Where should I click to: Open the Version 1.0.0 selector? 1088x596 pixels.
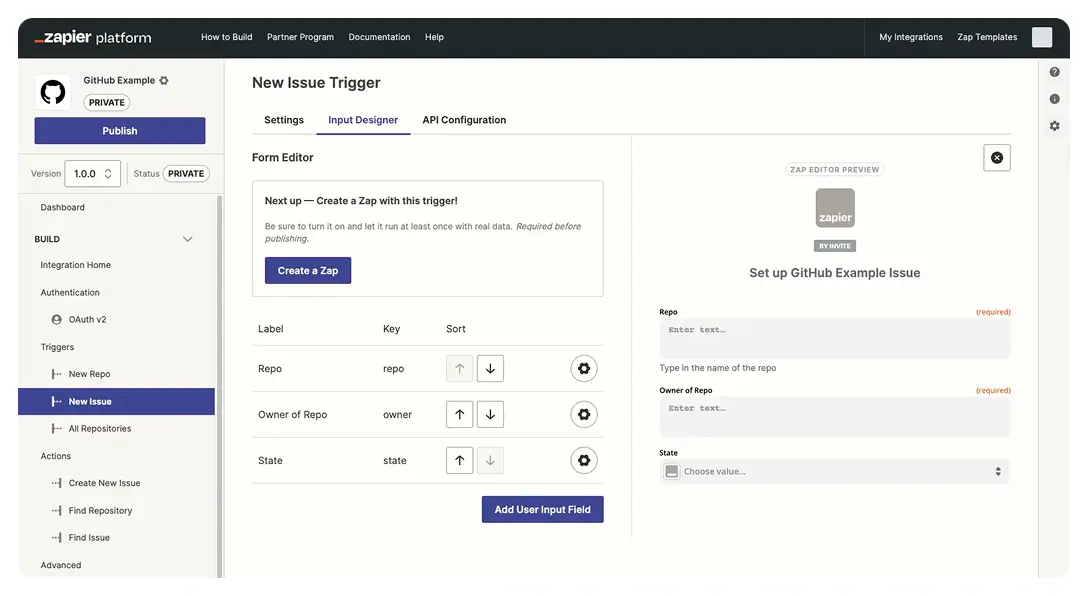[92, 173]
